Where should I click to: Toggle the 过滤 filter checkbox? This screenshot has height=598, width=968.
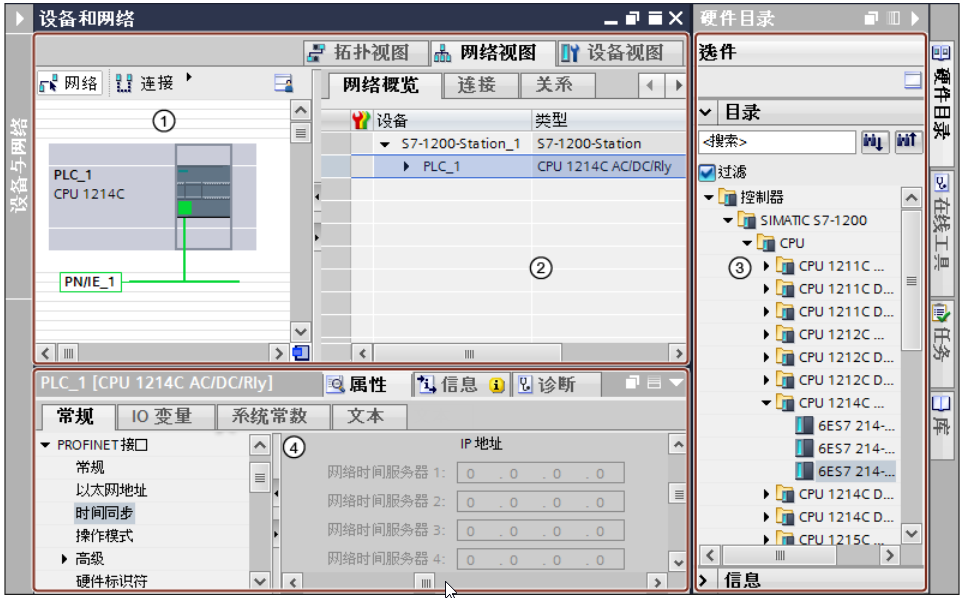click(707, 172)
